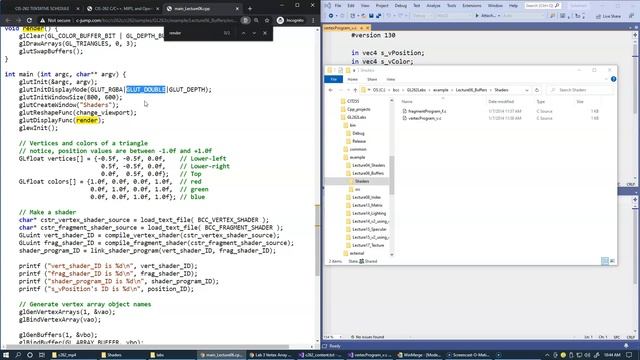Open Explorer help icon
The width and height of the screenshot is (640, 360).
point(613,79)
